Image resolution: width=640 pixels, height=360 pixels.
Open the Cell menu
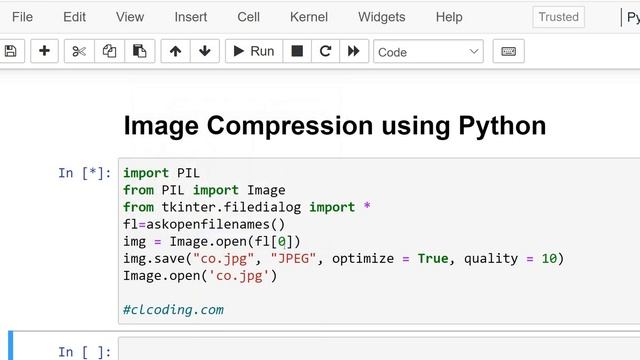pyautogui.click(x=248, y=17)
